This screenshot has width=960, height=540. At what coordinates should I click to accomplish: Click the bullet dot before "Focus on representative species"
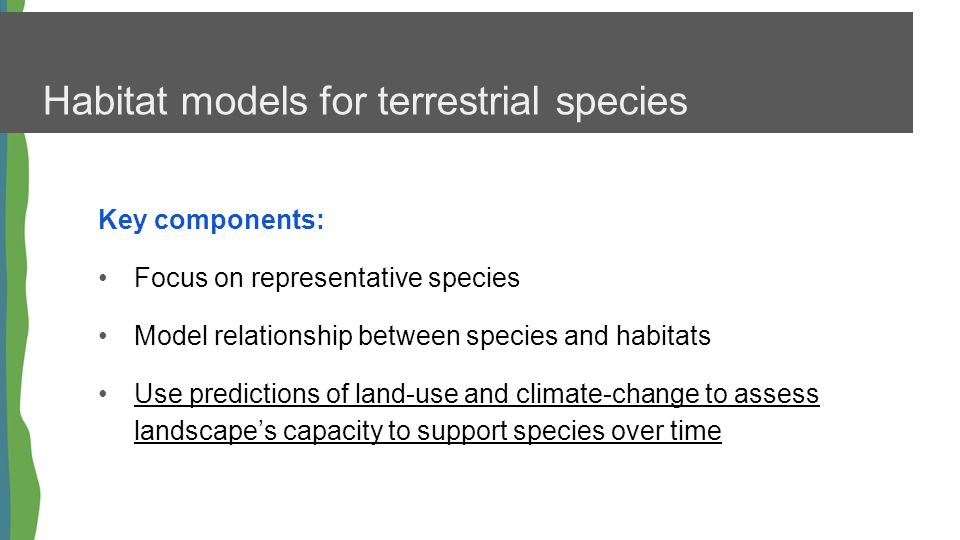tap(103, 279)
